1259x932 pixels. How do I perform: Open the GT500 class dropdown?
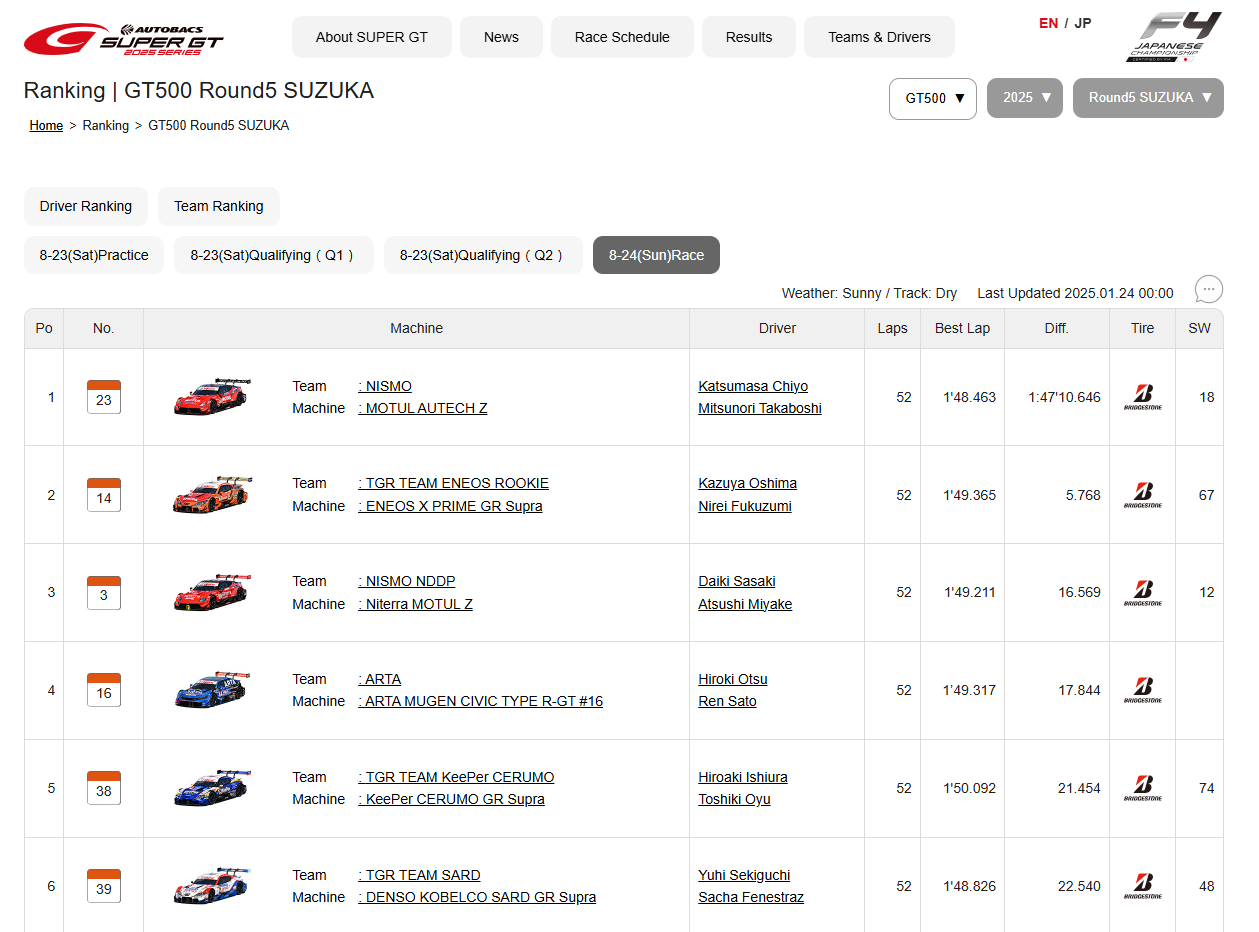tap(933, 98)
